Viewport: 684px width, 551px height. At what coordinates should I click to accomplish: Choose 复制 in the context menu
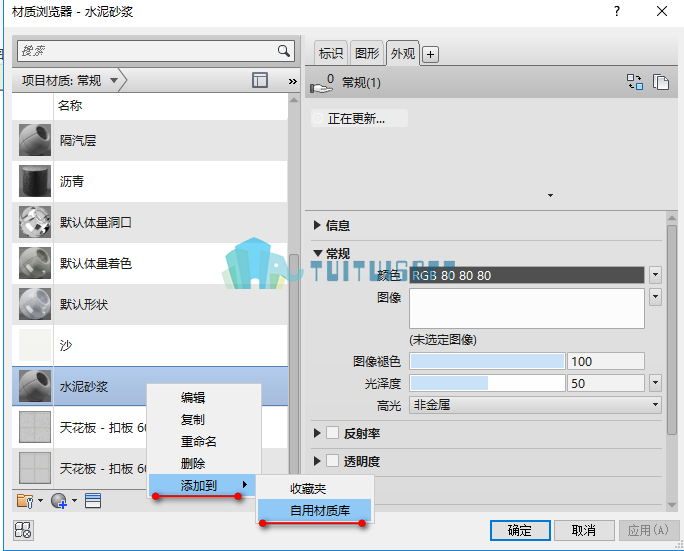pyautogui.click(x=204, y=419)
